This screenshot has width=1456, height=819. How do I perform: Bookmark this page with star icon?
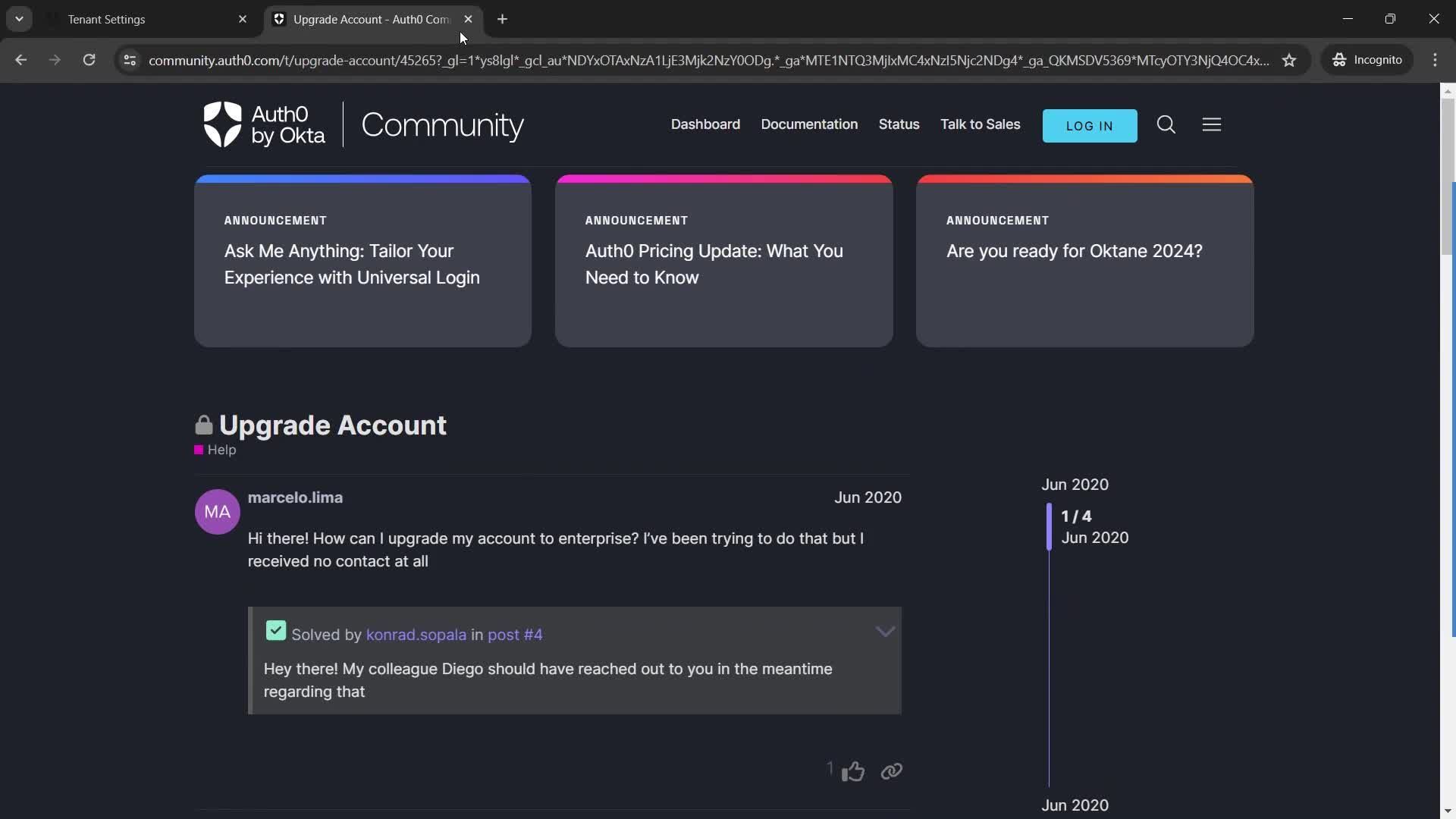1289,60
